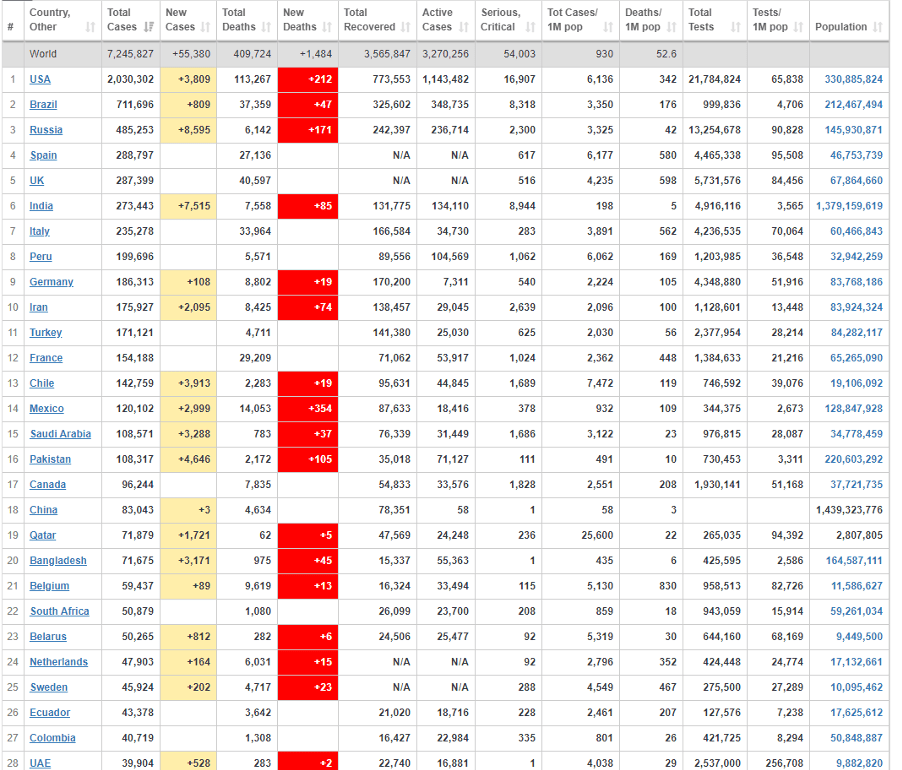
Task: Open the USA country link
Action: tap(40, 79)
